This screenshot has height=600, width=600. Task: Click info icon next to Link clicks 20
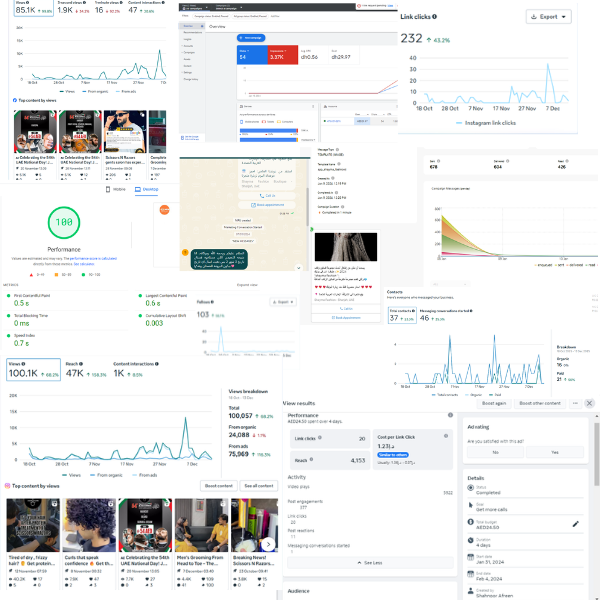tap(320, 438)
